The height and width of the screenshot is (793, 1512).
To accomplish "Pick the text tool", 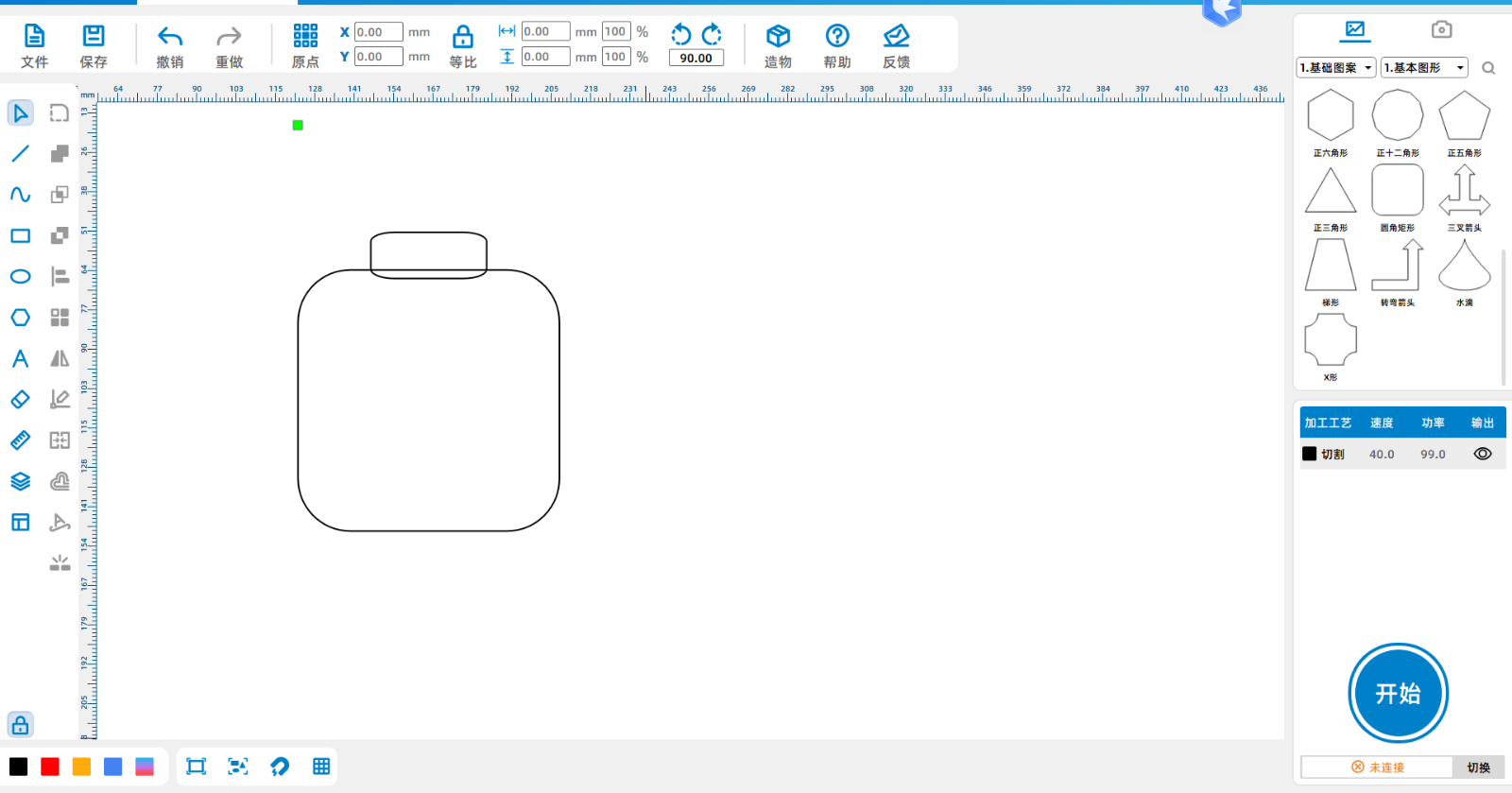I will click(20, 359).
